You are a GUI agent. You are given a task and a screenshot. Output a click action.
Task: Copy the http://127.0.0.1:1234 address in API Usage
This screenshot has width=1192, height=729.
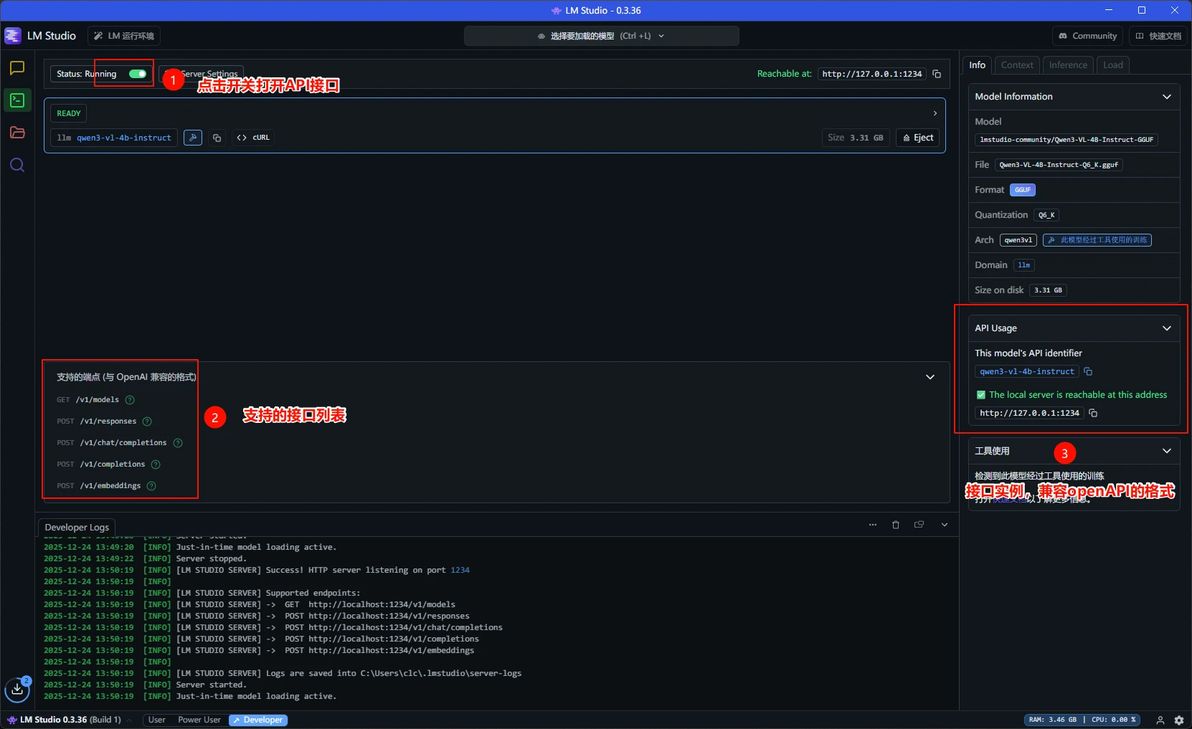click(x=1092, y=413)
